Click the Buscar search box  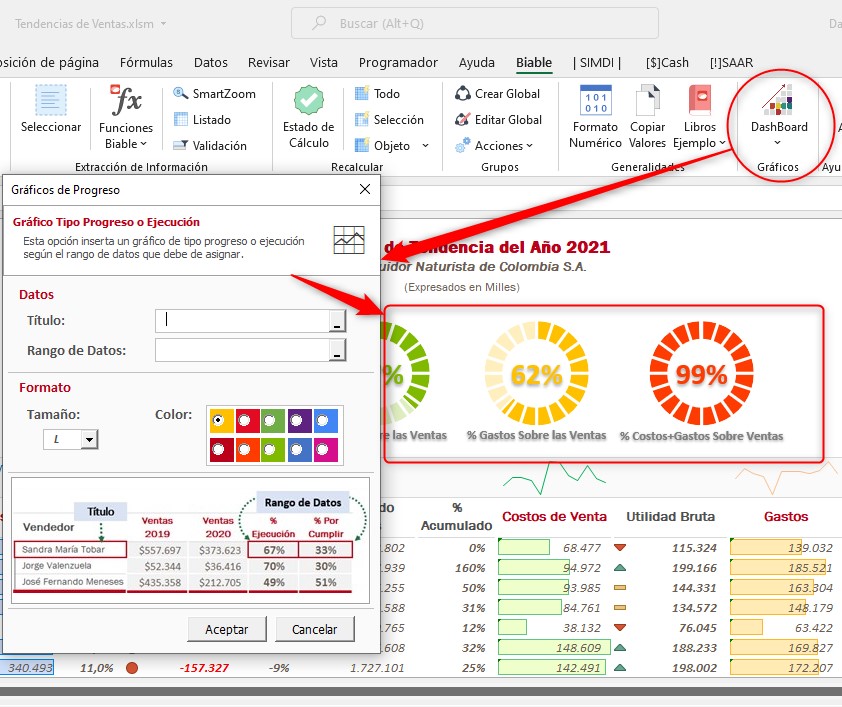pyautogui.click(x=475, y=23)
